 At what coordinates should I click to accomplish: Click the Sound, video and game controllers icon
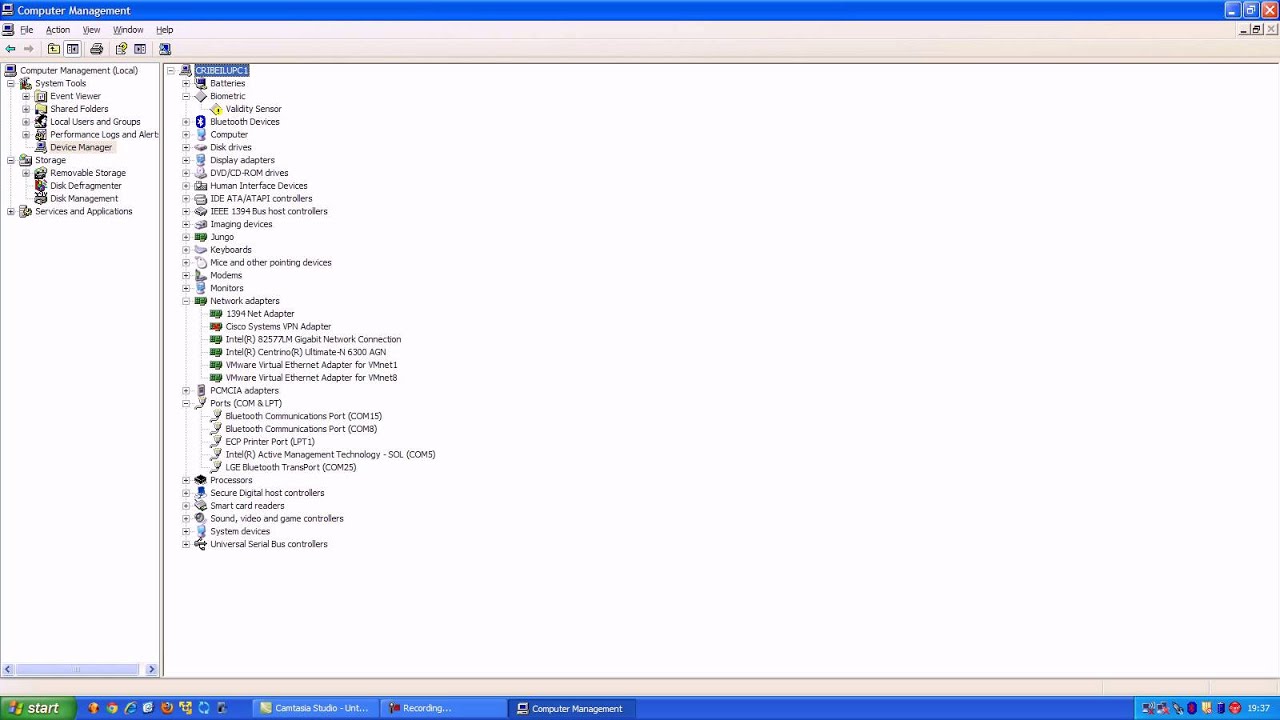click(x=201, y=519)
